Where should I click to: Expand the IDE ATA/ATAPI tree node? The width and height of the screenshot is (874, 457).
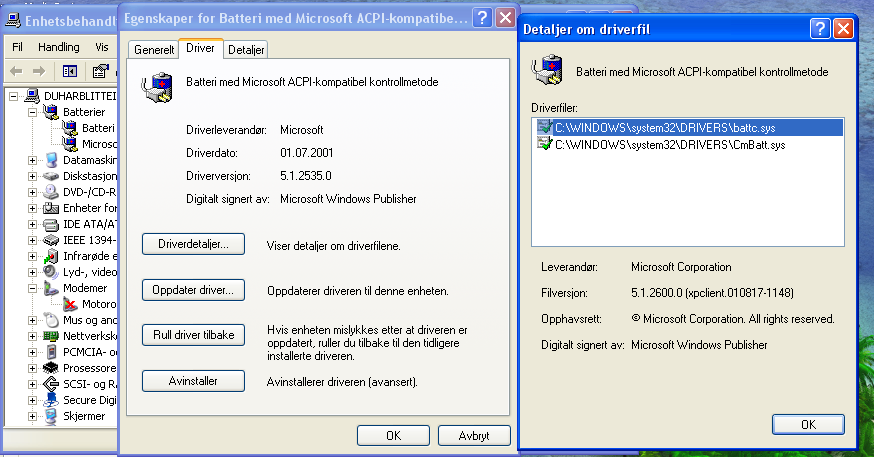pos(32,225)
